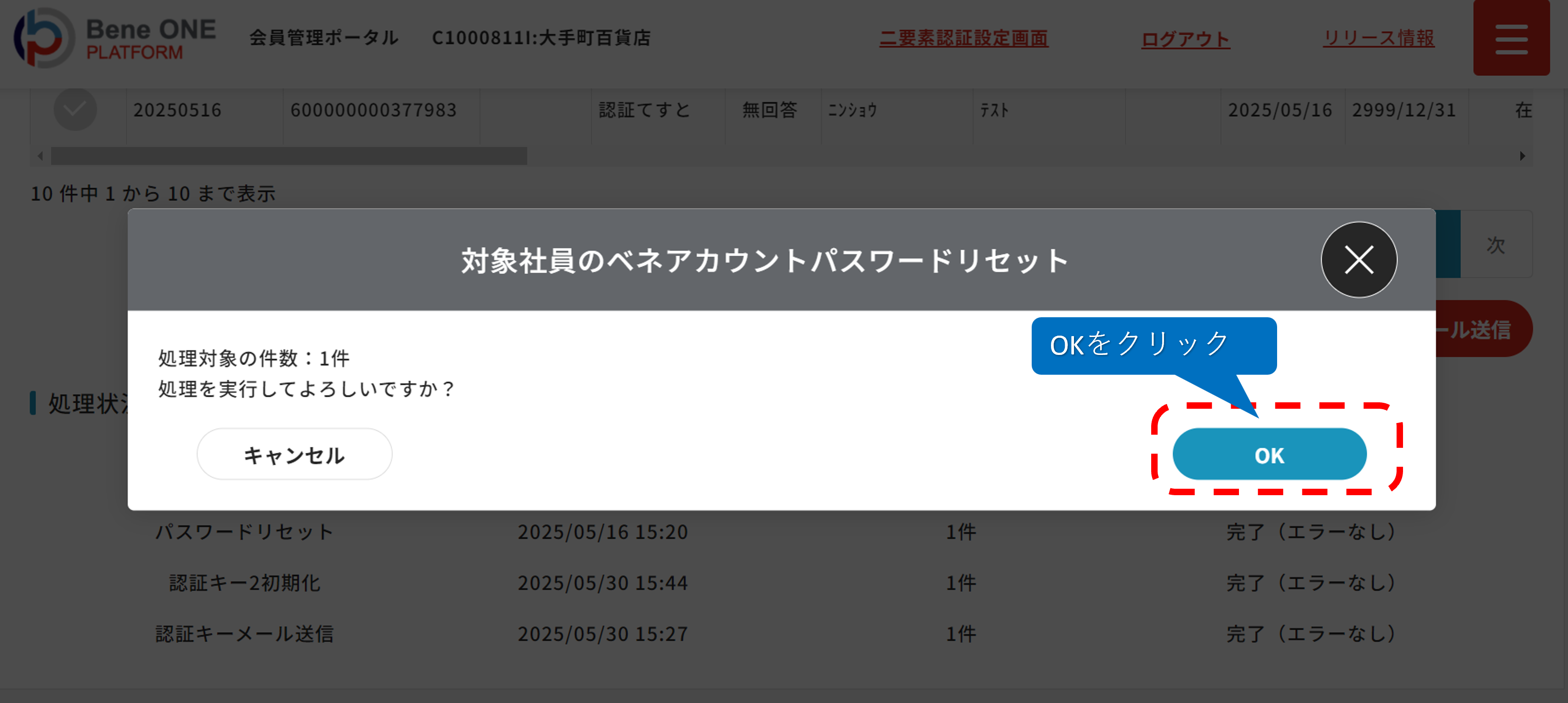
Task: Click the company label C1000811I:大手町百貨店
Action: (x=541, y=38)
